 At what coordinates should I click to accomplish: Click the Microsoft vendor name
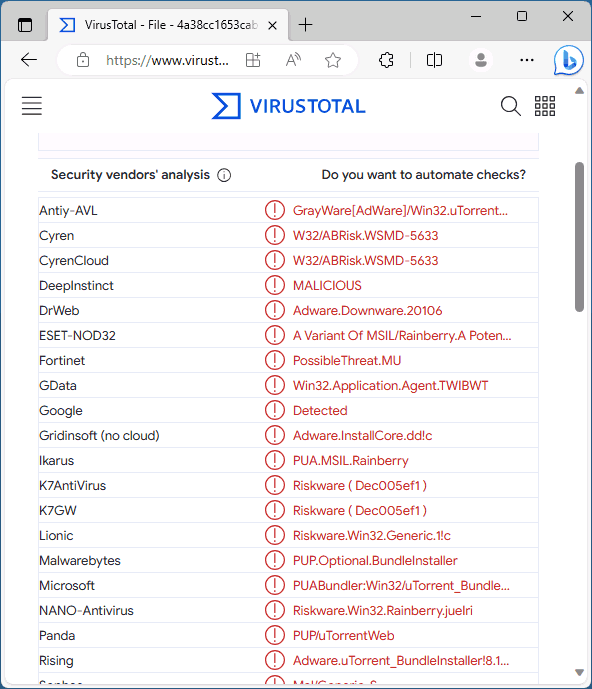(x=67, y=586)
